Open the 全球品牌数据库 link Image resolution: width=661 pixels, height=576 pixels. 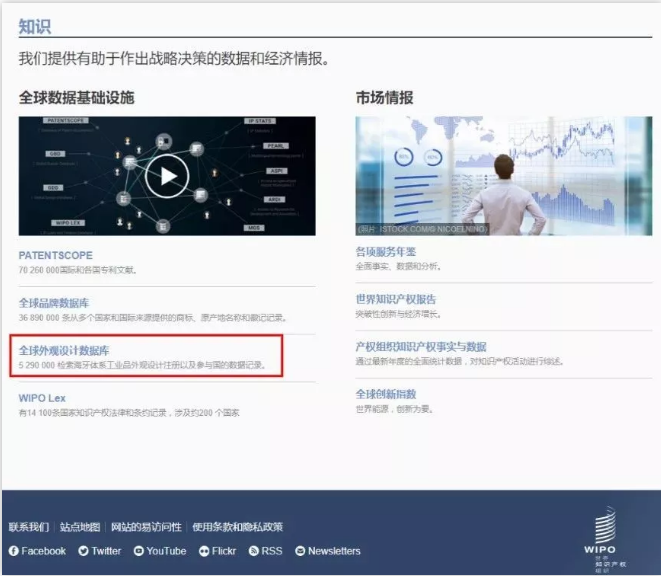click(54, 303)
